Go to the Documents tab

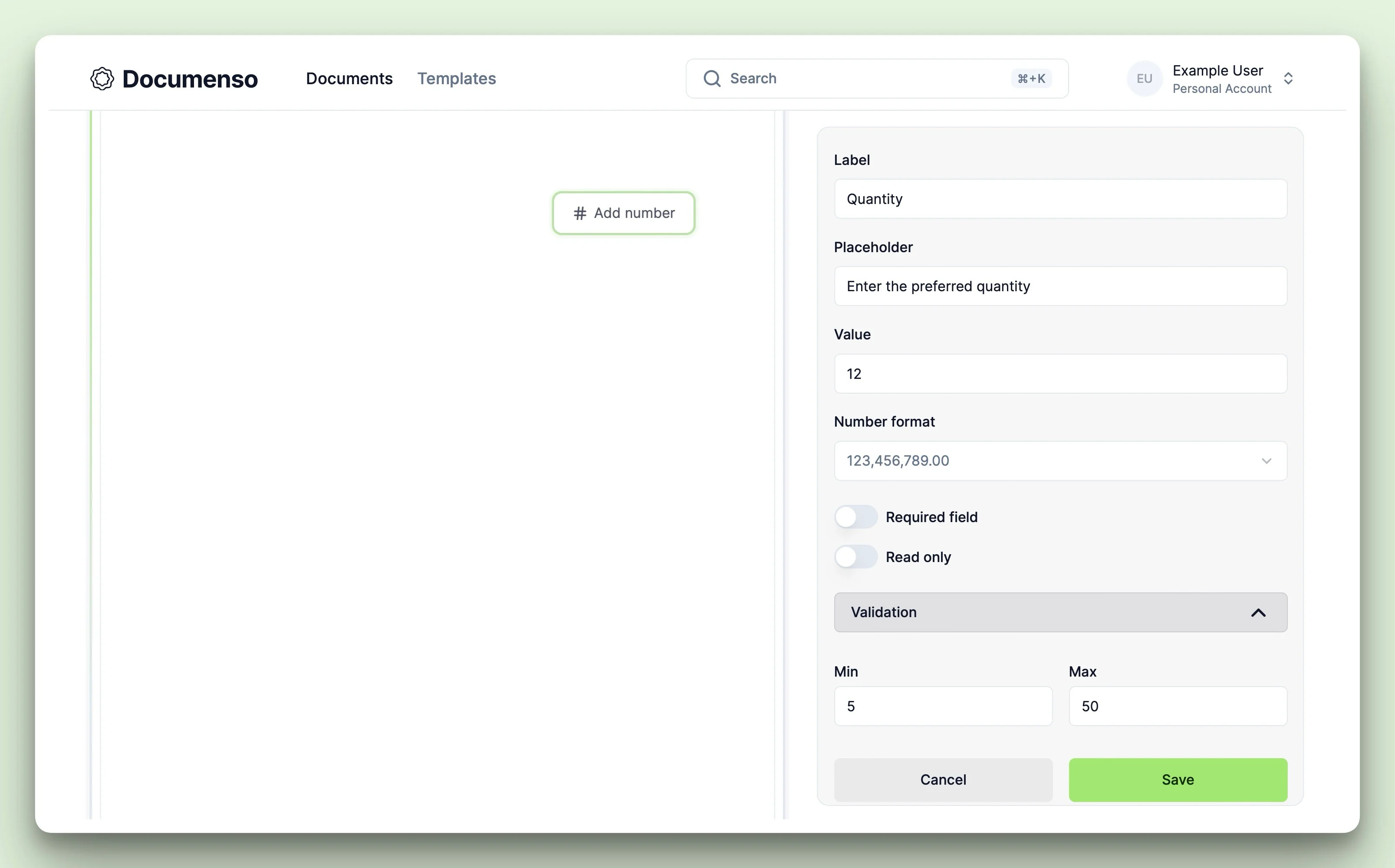pos(349,79)
